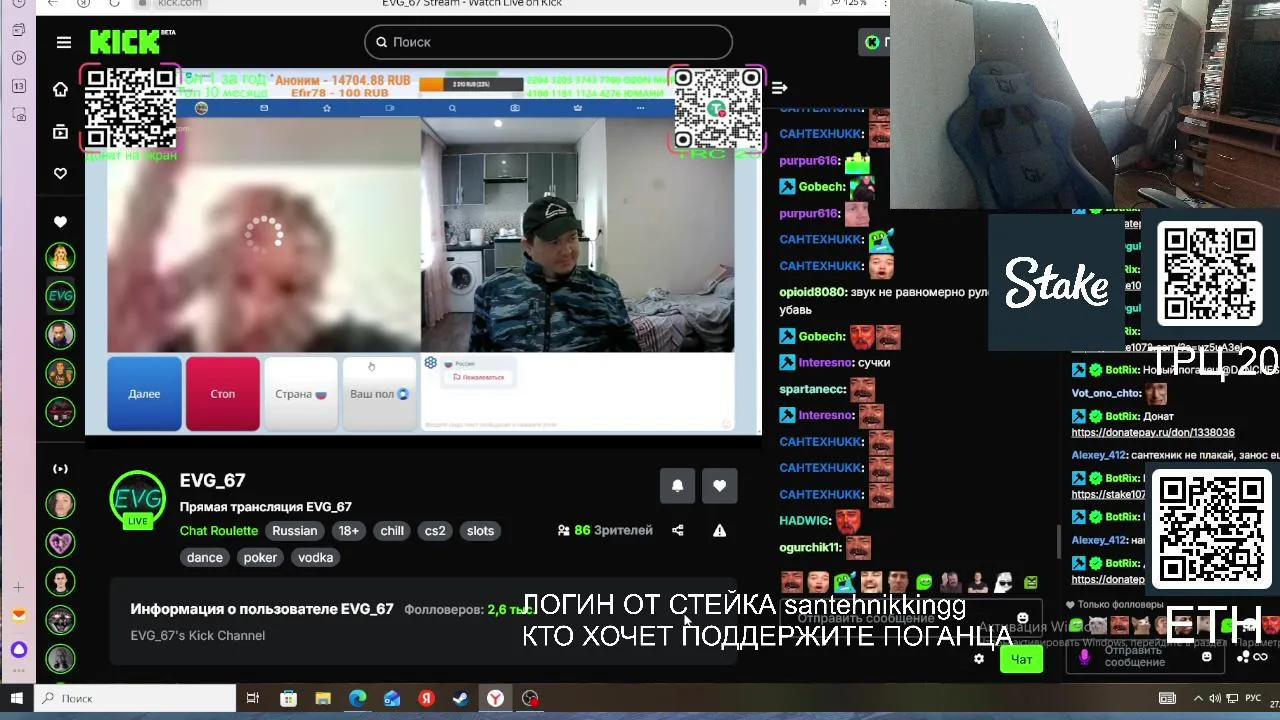Viewport: 1280px width, 720px height.
Task: Click the bell notification button for EVG_67
Action: pos(677,486)
